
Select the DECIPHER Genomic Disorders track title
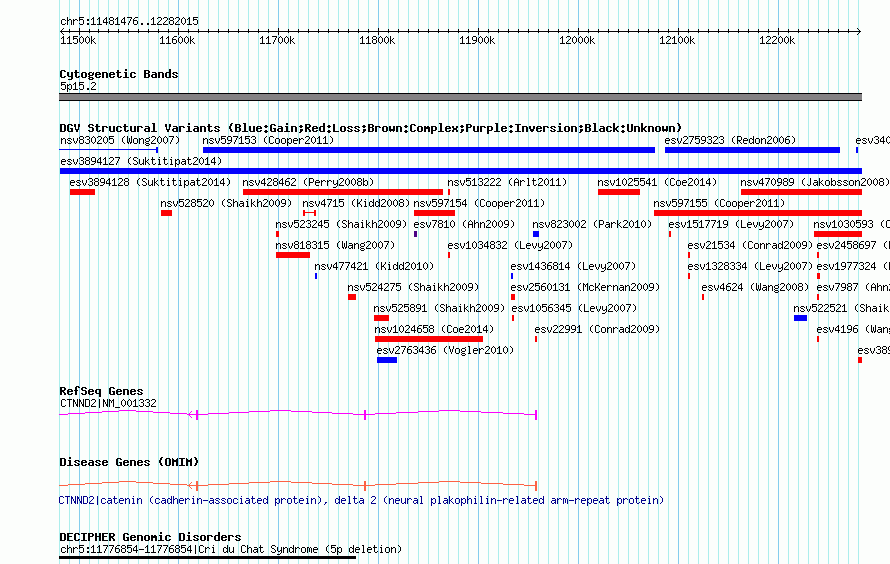150,537
